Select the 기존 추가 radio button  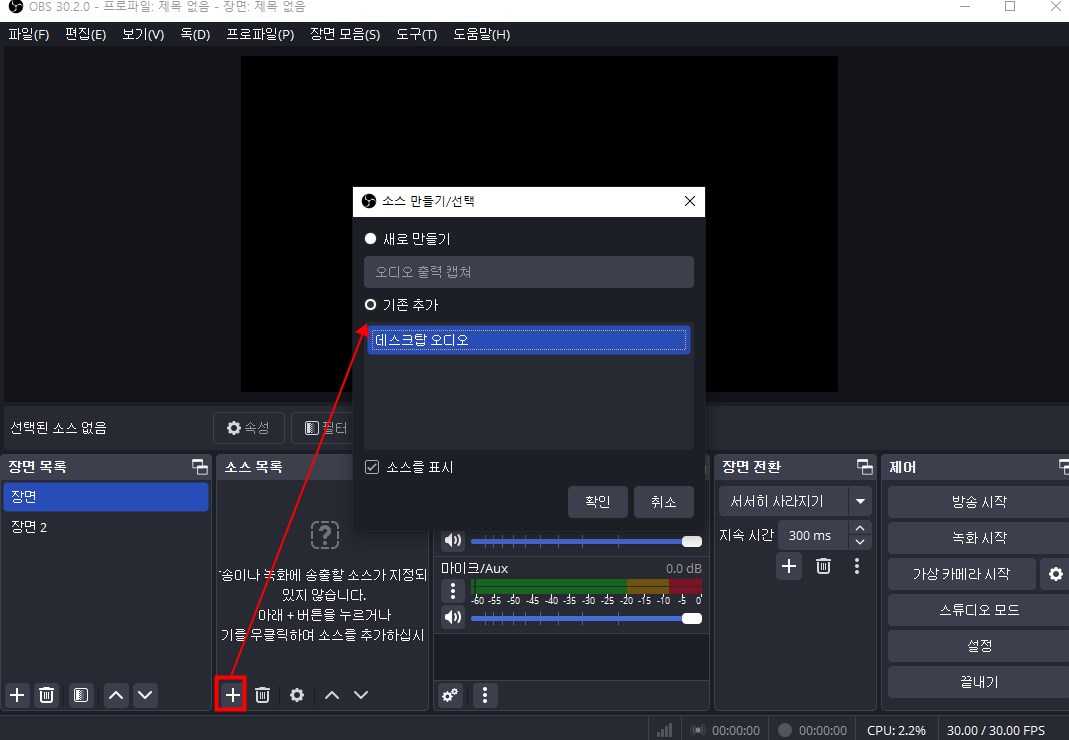(371, 305)
